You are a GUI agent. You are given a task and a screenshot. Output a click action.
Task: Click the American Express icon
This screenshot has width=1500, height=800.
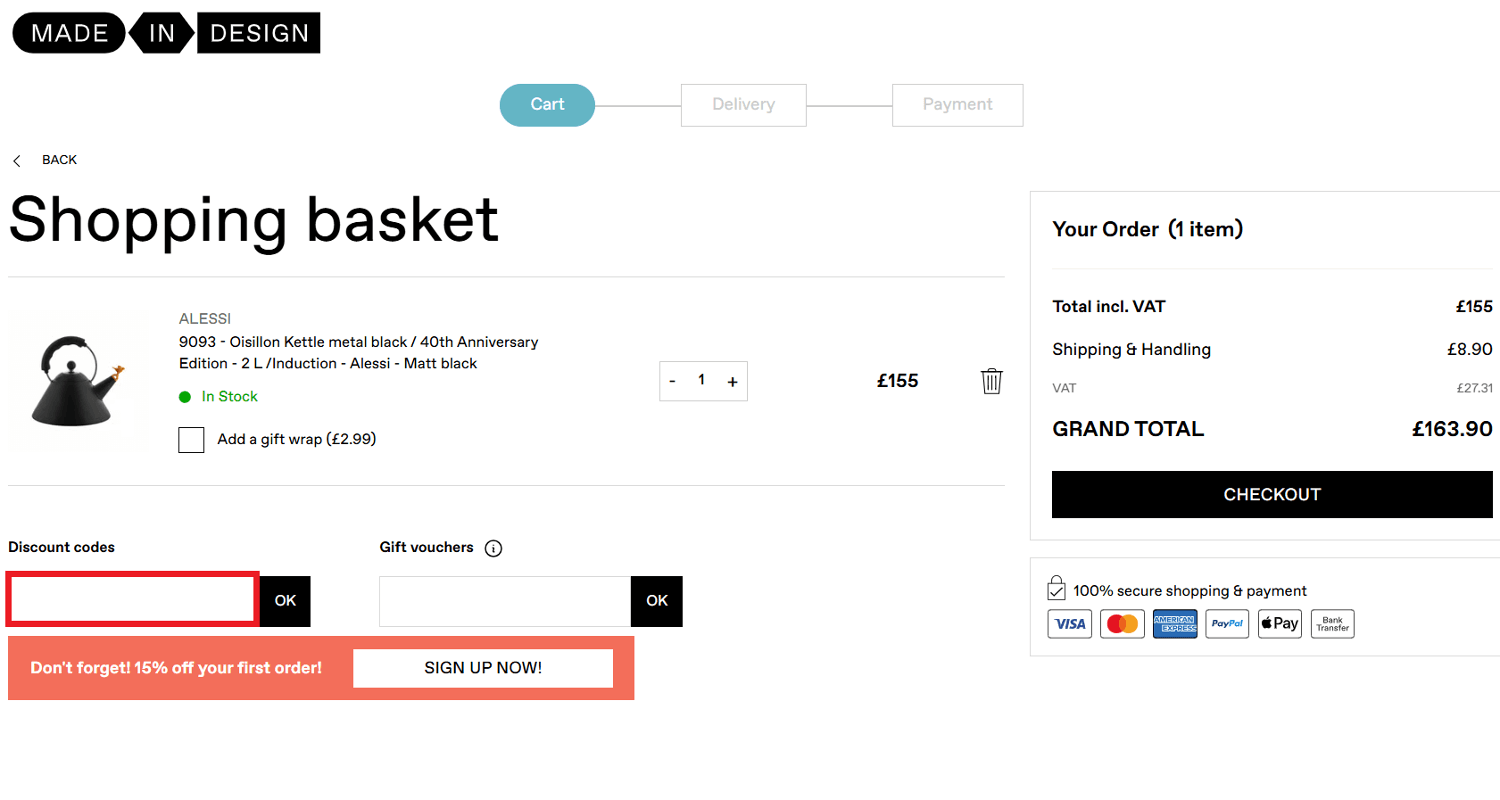1175,624
